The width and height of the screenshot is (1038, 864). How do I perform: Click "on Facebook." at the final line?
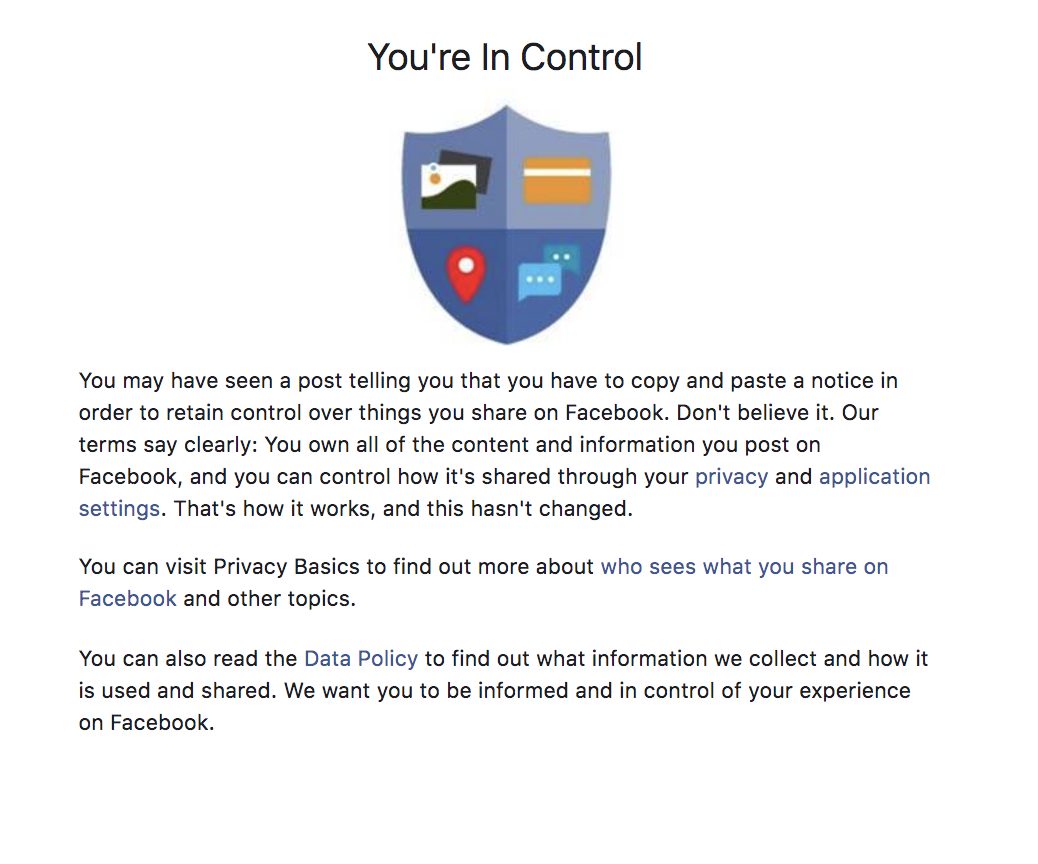point(146,722)
